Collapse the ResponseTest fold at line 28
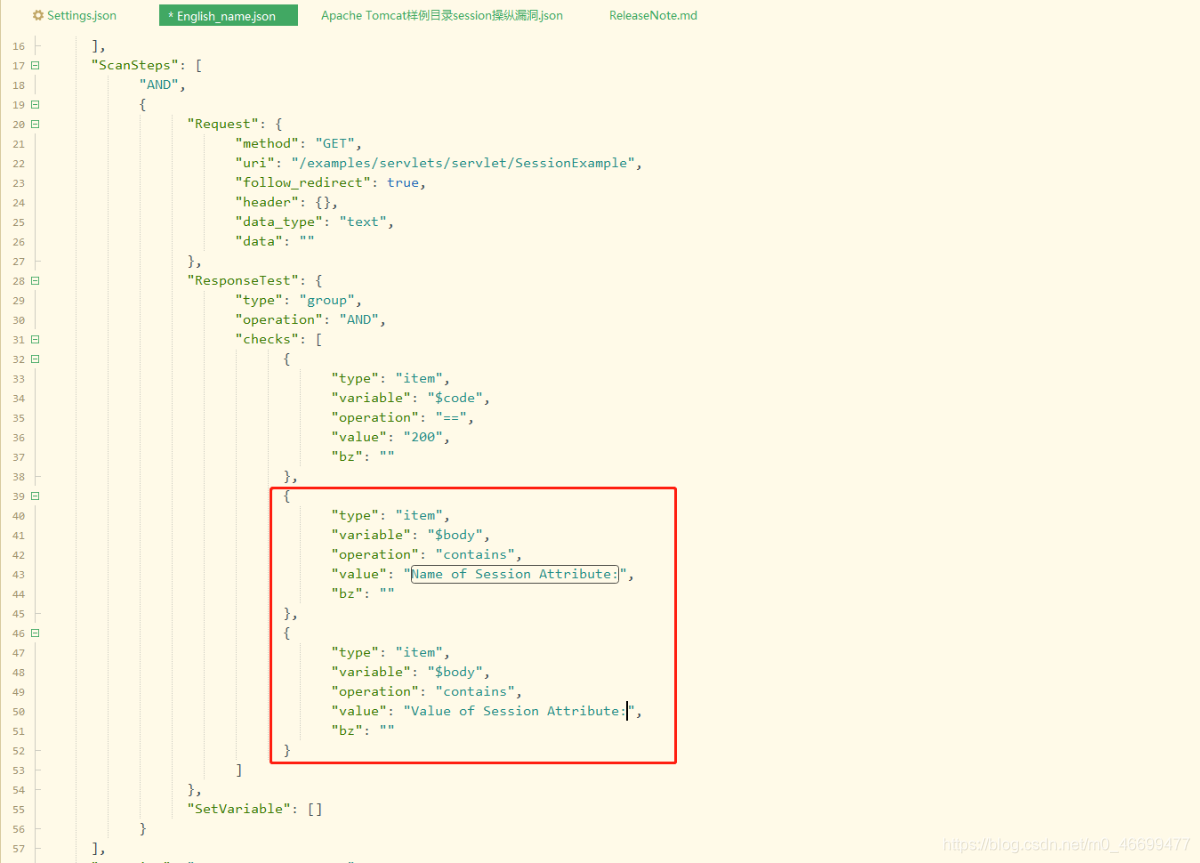This screenshot has height=863, width=1200. coord(36,281)
